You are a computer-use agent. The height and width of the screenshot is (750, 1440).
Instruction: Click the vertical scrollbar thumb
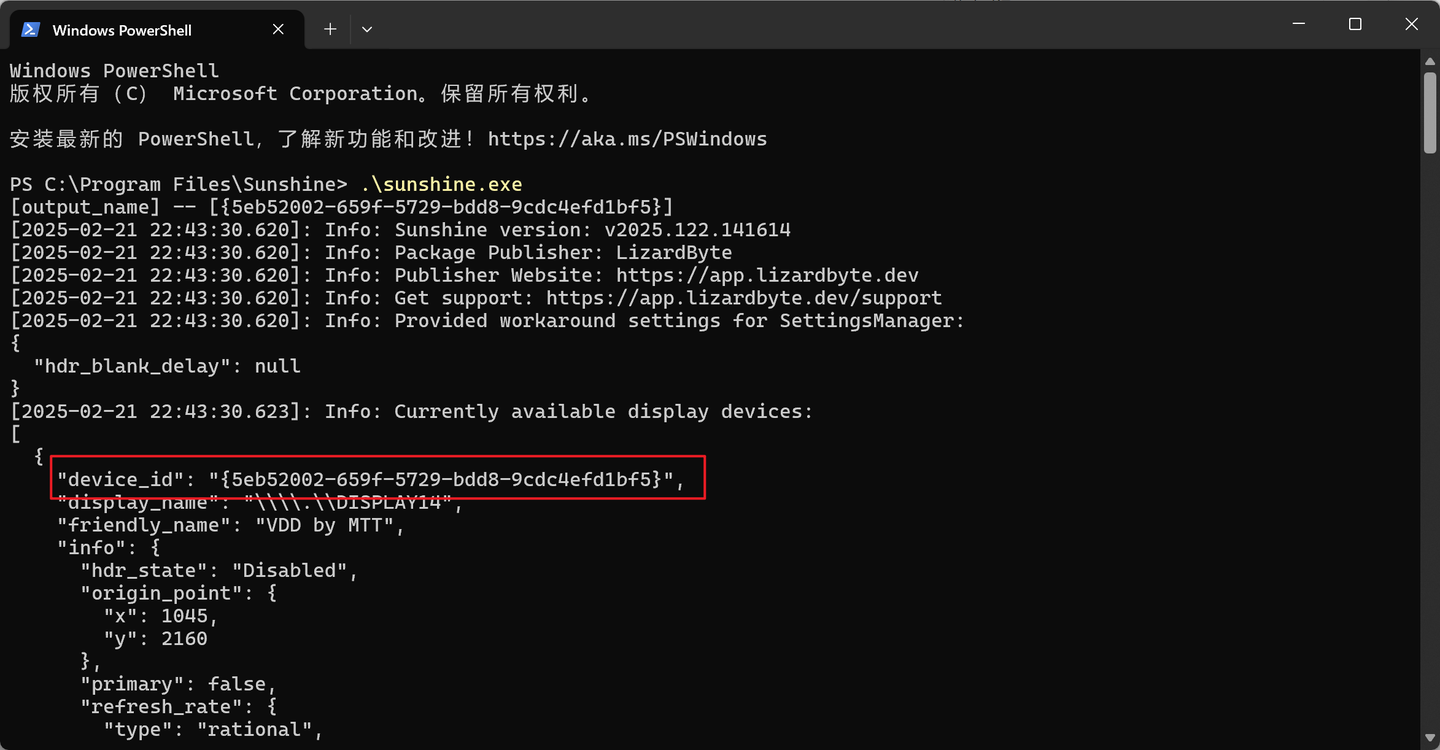click(x=1429, y=110)
